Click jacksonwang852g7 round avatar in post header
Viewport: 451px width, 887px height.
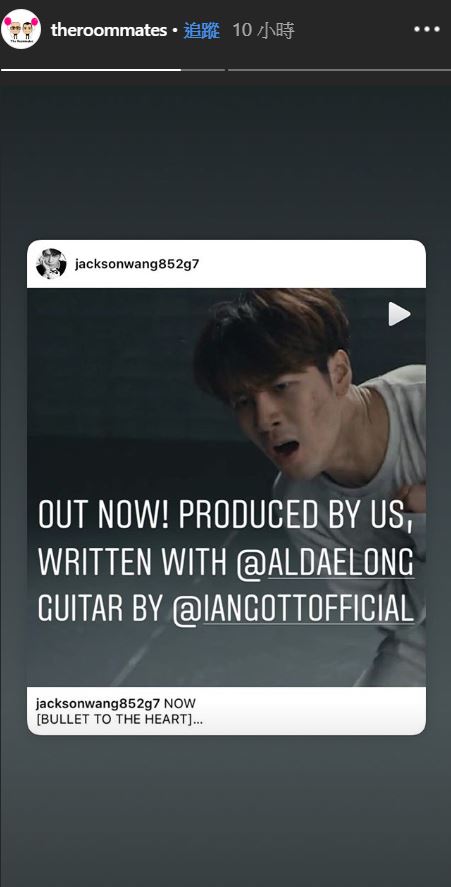tap(51, 264)
